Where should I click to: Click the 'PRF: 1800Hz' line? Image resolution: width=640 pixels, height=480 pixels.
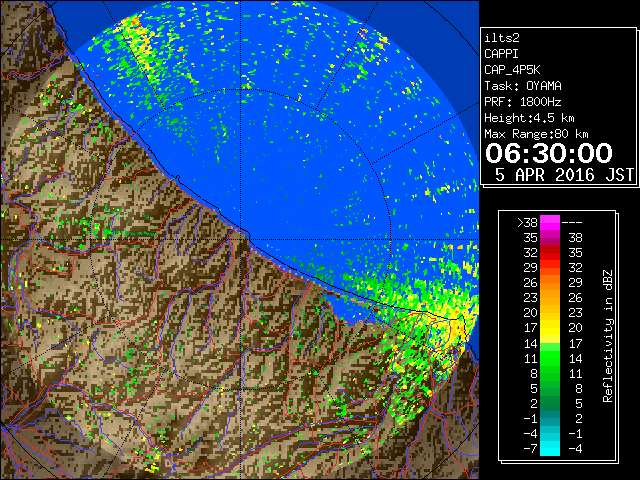pyautogui.click(x=523, y=102)
